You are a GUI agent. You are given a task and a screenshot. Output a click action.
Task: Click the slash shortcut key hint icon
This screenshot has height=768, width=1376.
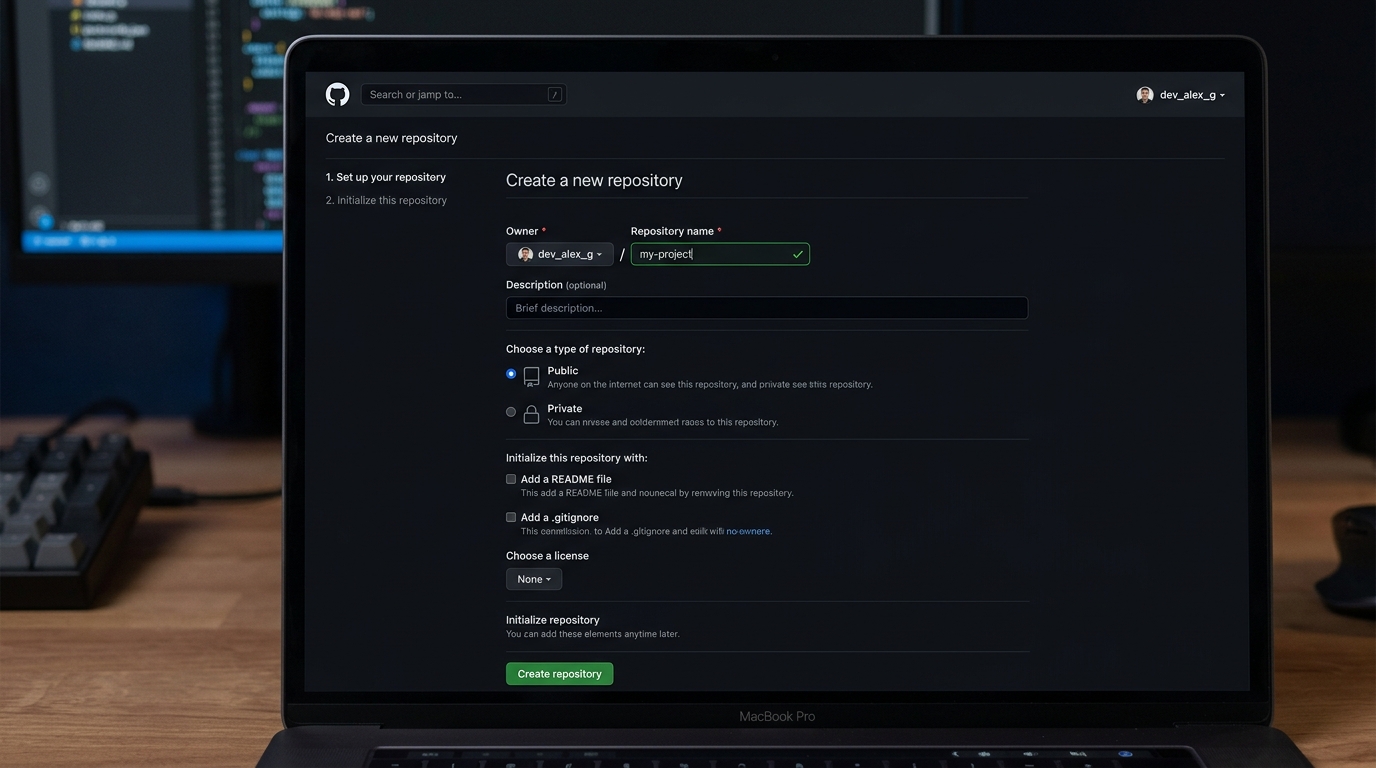pyautogui.click(x=554, y=94)
